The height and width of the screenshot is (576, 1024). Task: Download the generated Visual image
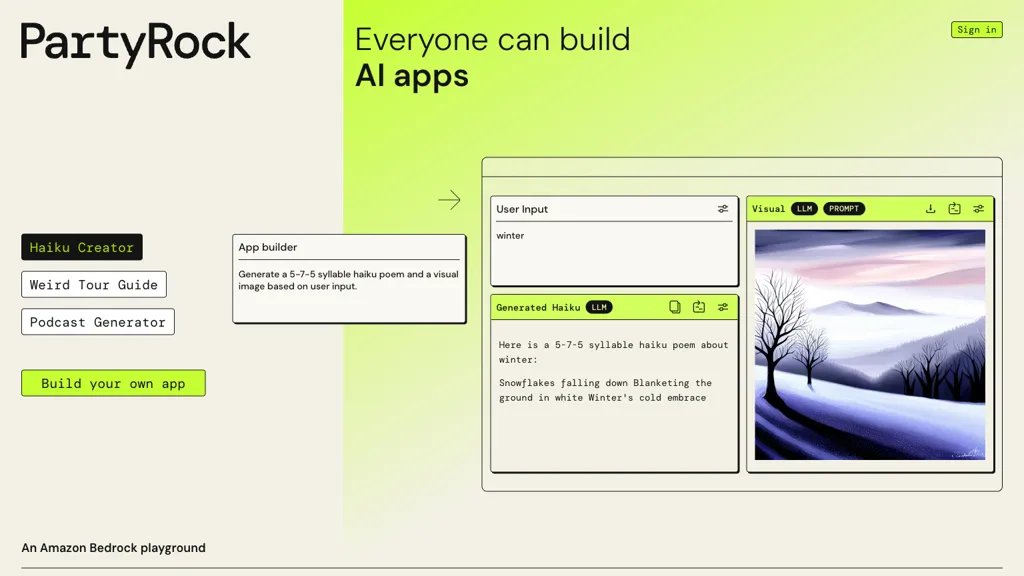click(x=930, y=209)
